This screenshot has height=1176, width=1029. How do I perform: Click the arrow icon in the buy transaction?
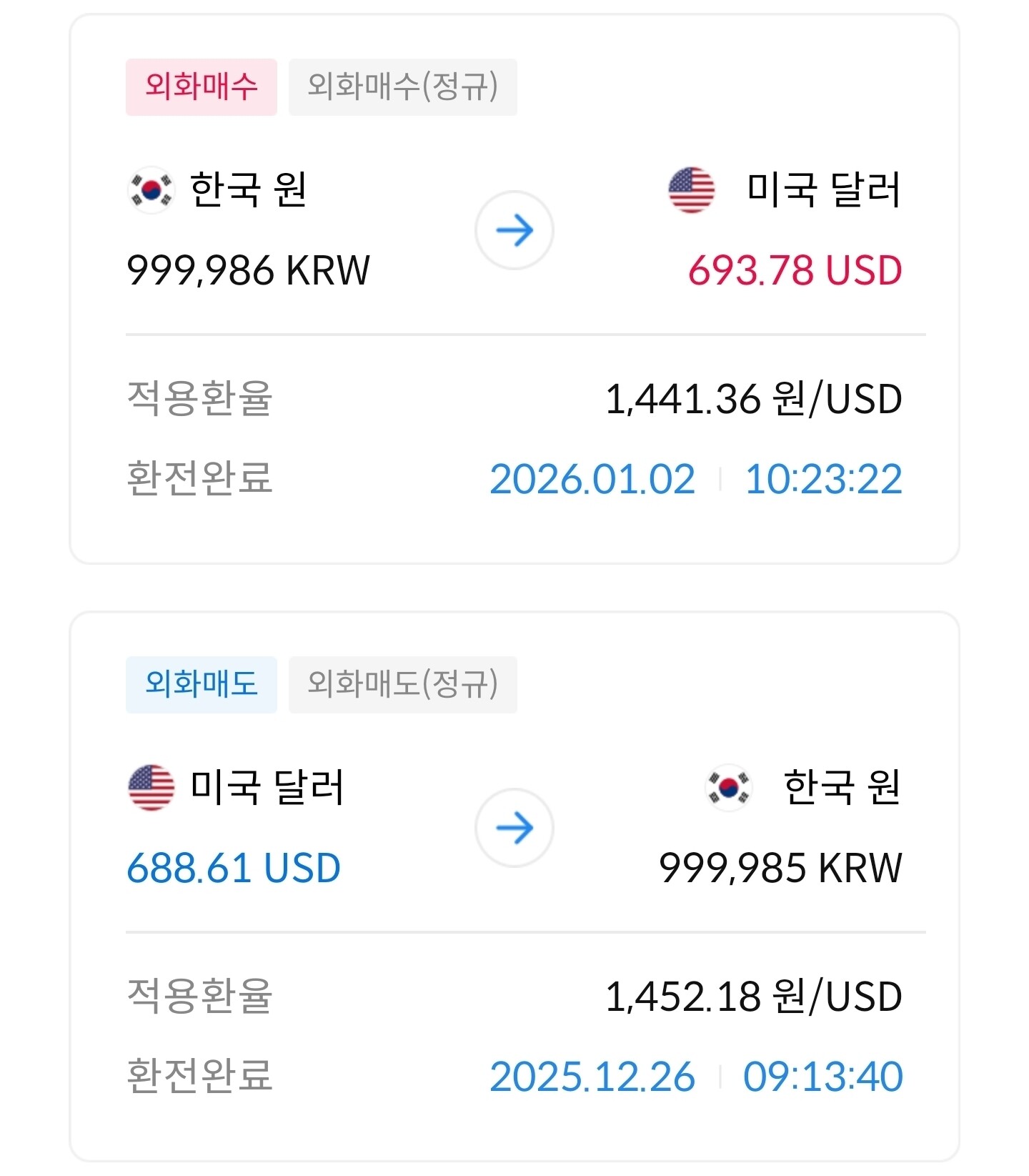click(514, 230)
